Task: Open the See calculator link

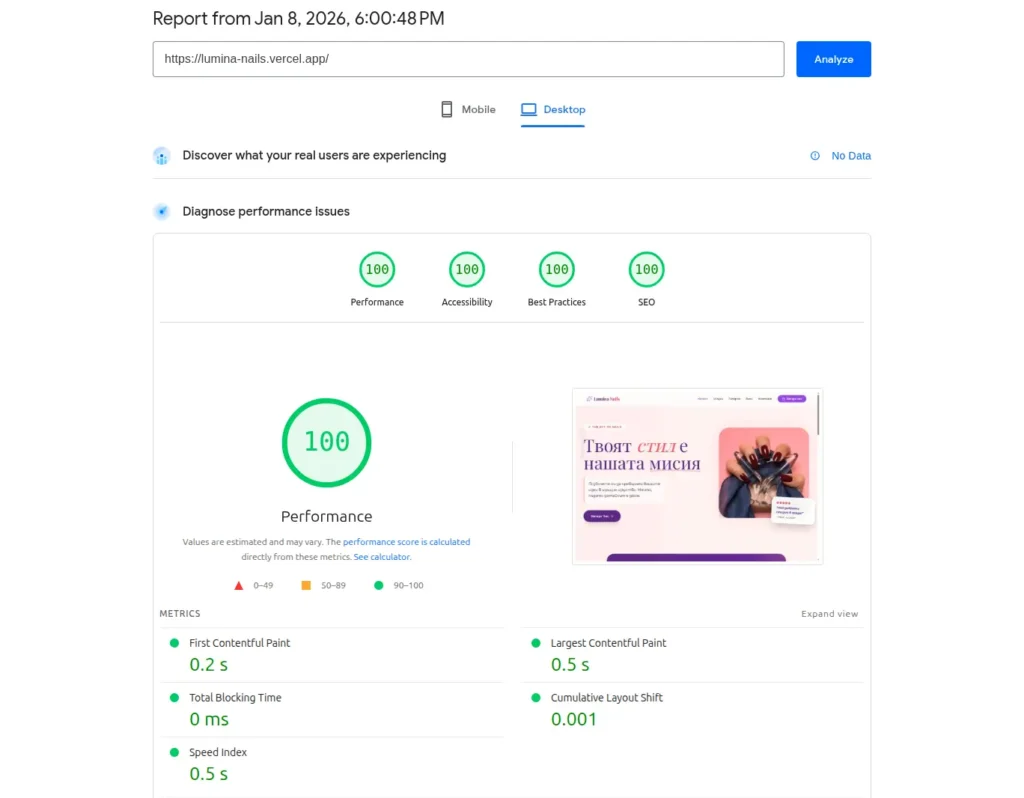Action: 381,556
